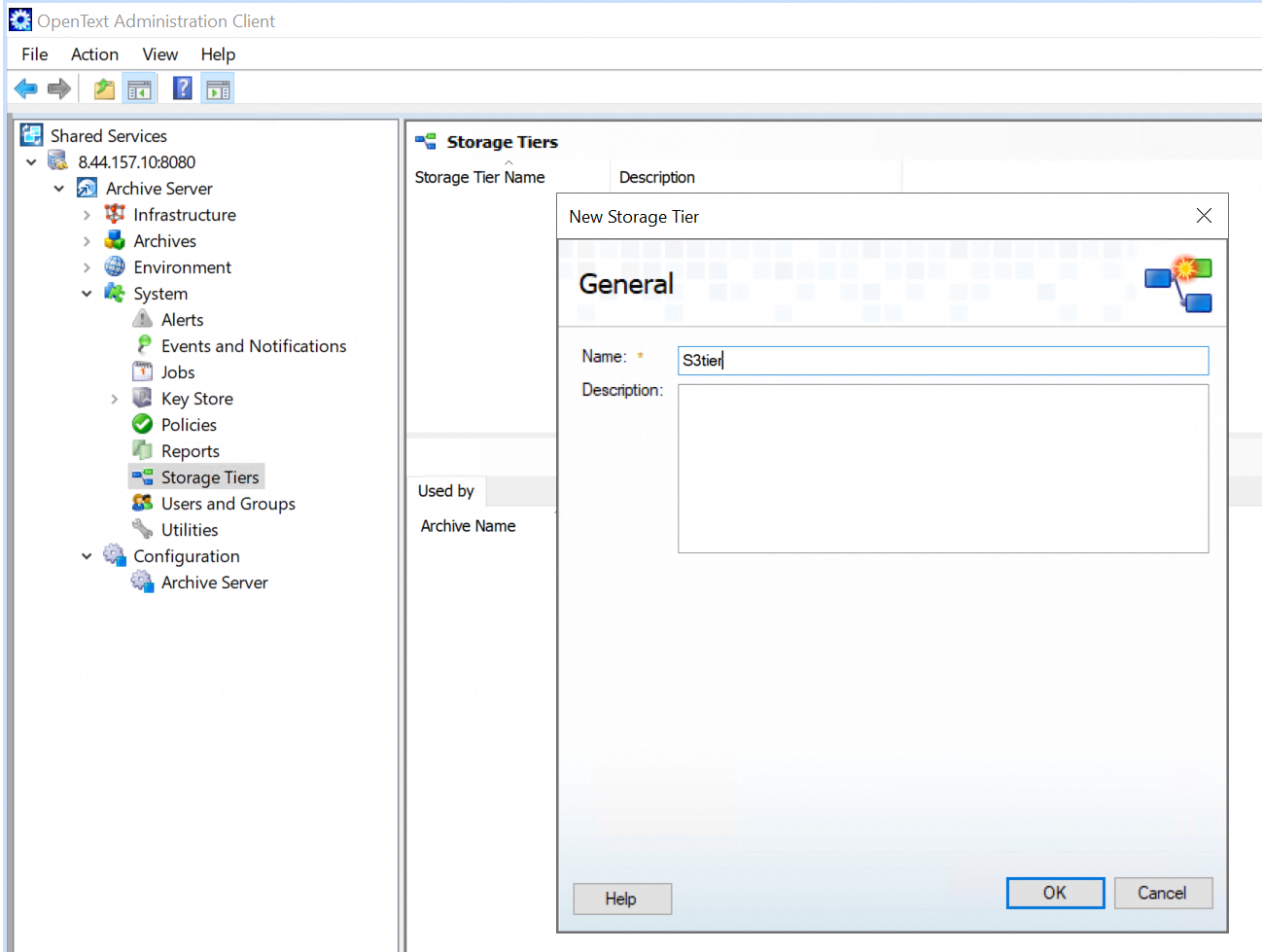This screenshot has width=1262, height=952.
Task: Click the Policies green checkmark icon
Action: click(143, 424)
